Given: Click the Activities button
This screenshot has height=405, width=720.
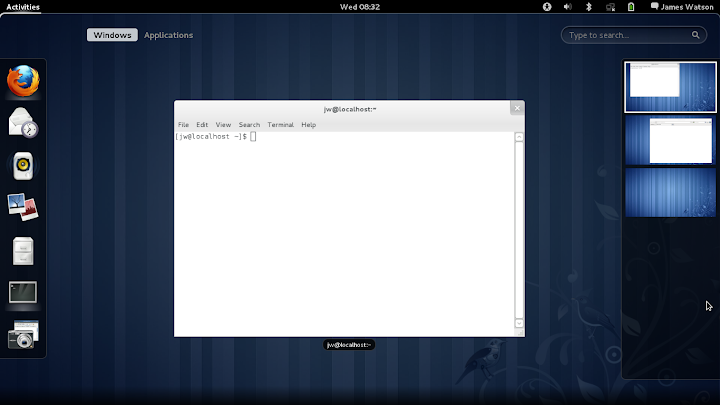Looking at the screenshot, I should pyautogui.click(x=23, y=7).
